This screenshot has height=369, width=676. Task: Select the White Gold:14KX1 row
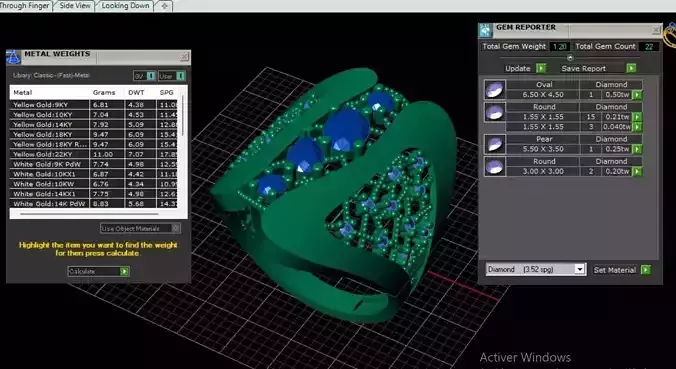(x=94, y=194)
